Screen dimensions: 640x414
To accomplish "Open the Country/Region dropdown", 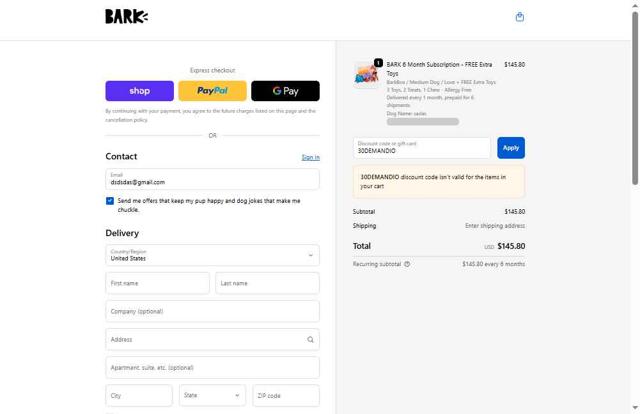I will coord(212,255).
